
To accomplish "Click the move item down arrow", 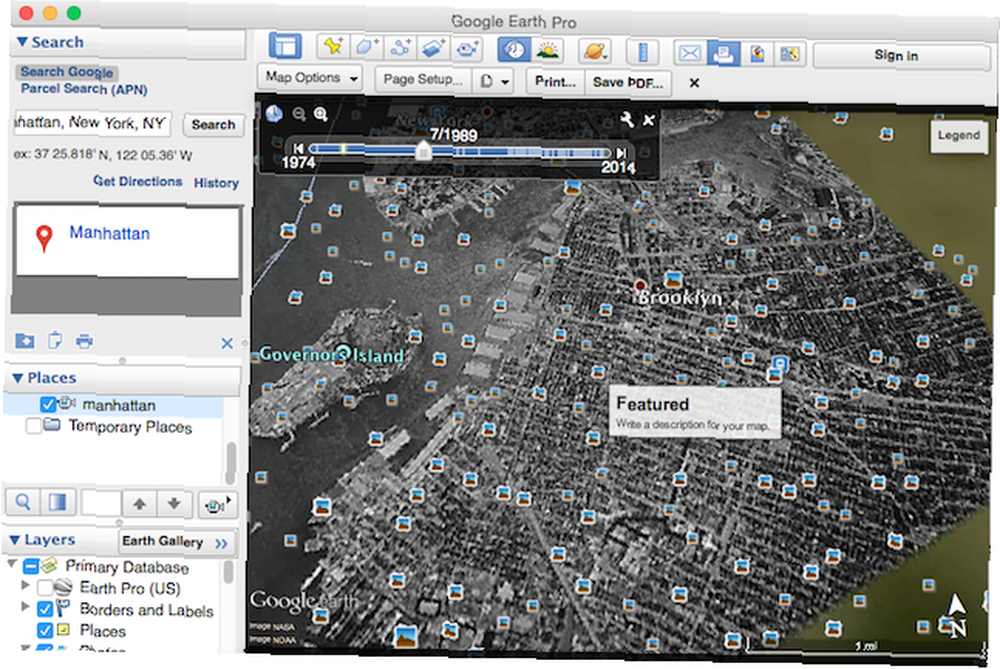I will pyautogui.click(x=174, y=504).
